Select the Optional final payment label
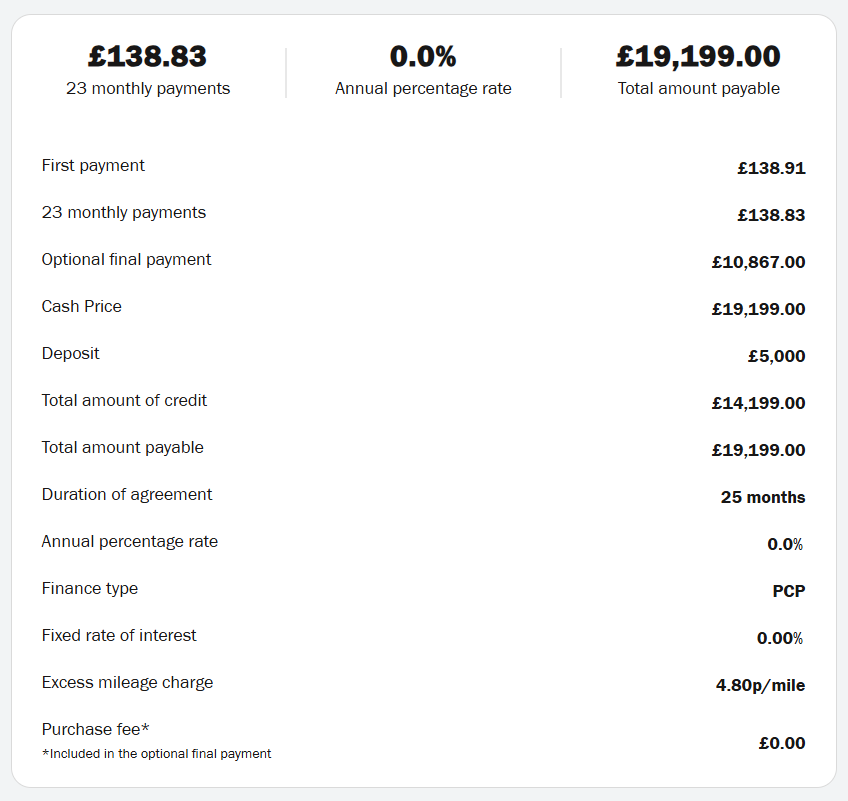Image resolution: width=848 pixels, height=801 pixels. point(126,260)
